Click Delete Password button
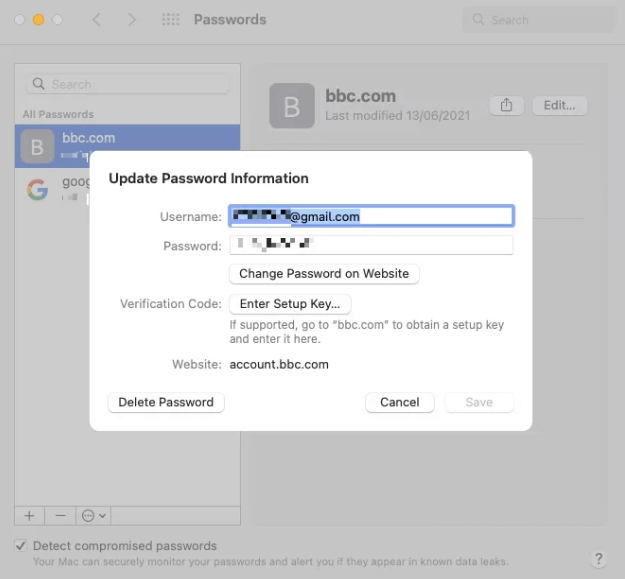Viewport: 625px width, 579px height. 166,402
